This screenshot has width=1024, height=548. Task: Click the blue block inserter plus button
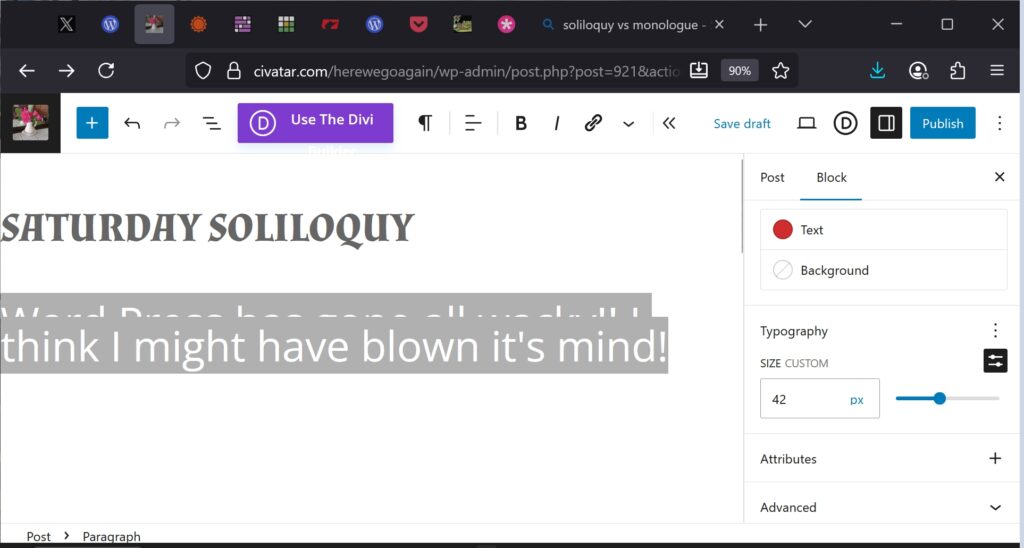pos(92,123)
